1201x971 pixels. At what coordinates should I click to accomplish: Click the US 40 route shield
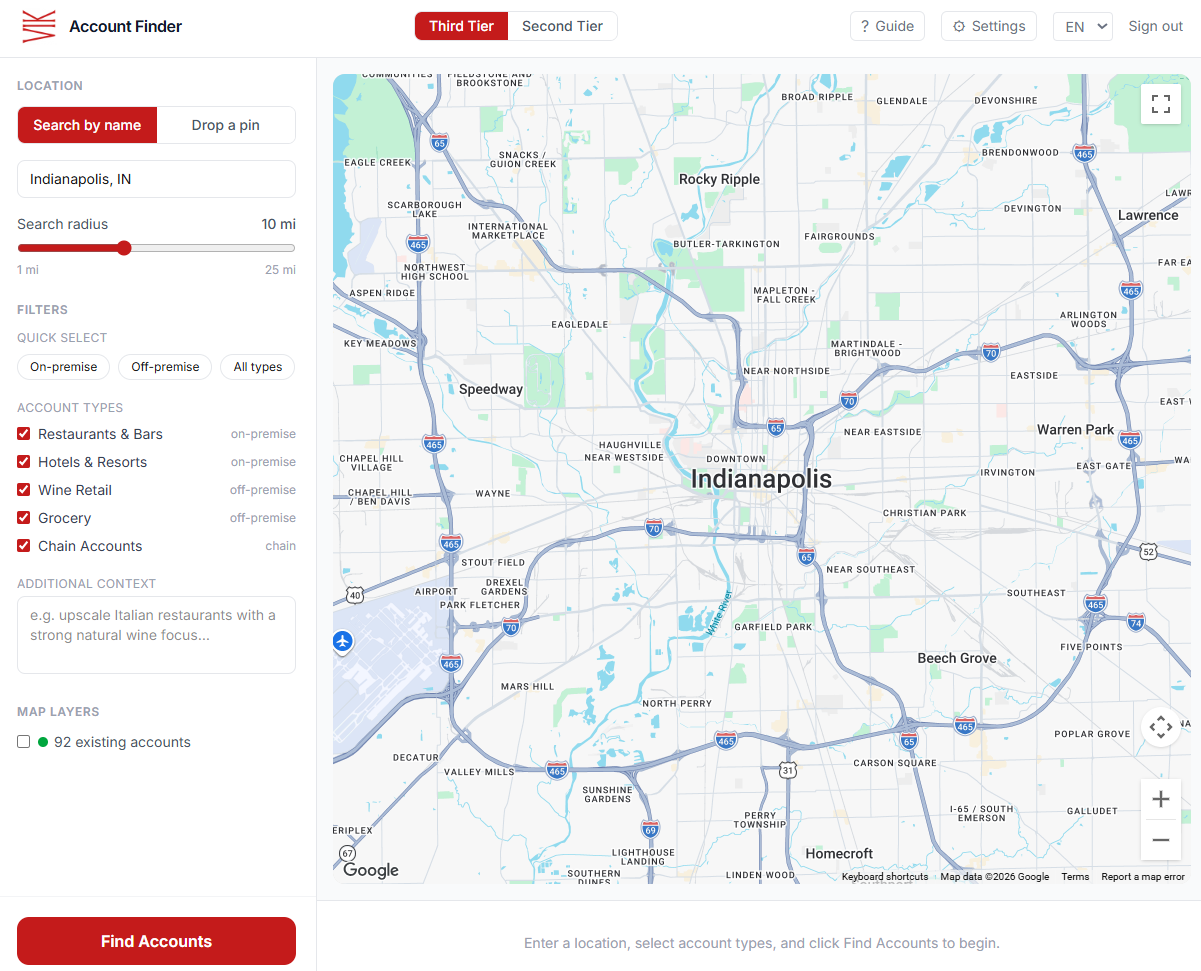click(355, 595)
